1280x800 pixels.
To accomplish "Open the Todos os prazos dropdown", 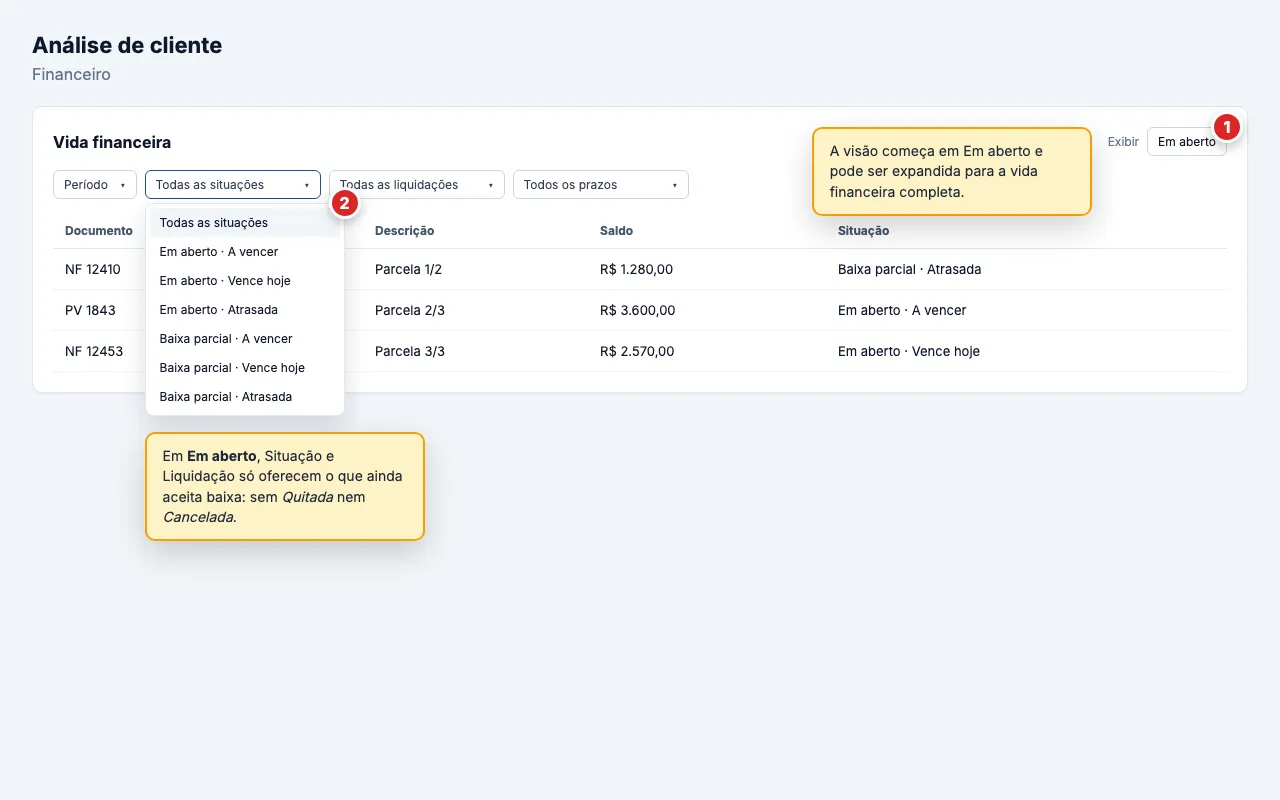I will [601, 185].
